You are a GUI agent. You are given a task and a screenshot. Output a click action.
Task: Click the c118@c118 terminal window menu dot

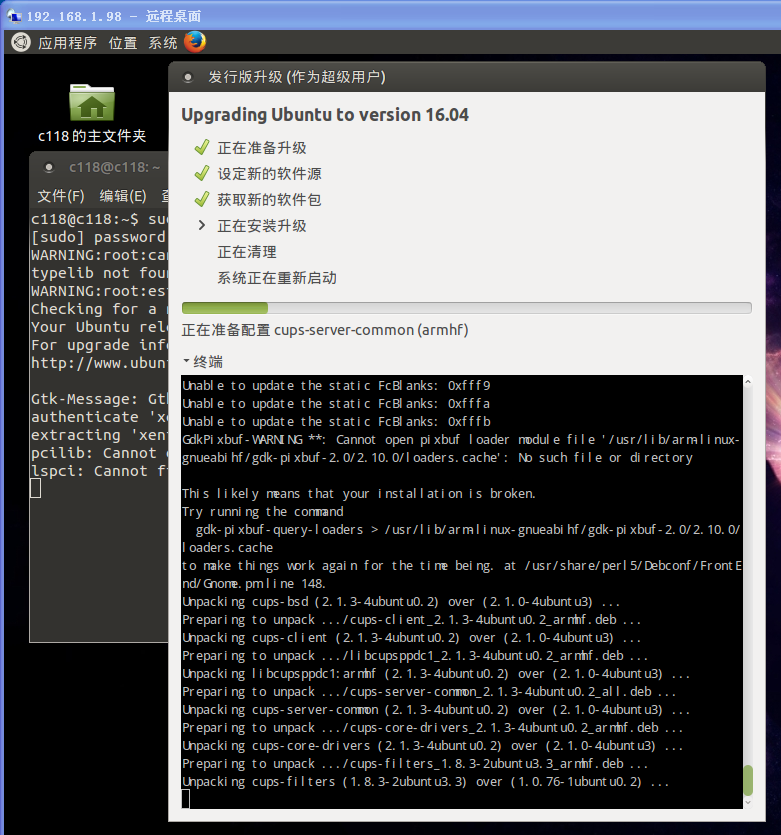pos(49,168)
